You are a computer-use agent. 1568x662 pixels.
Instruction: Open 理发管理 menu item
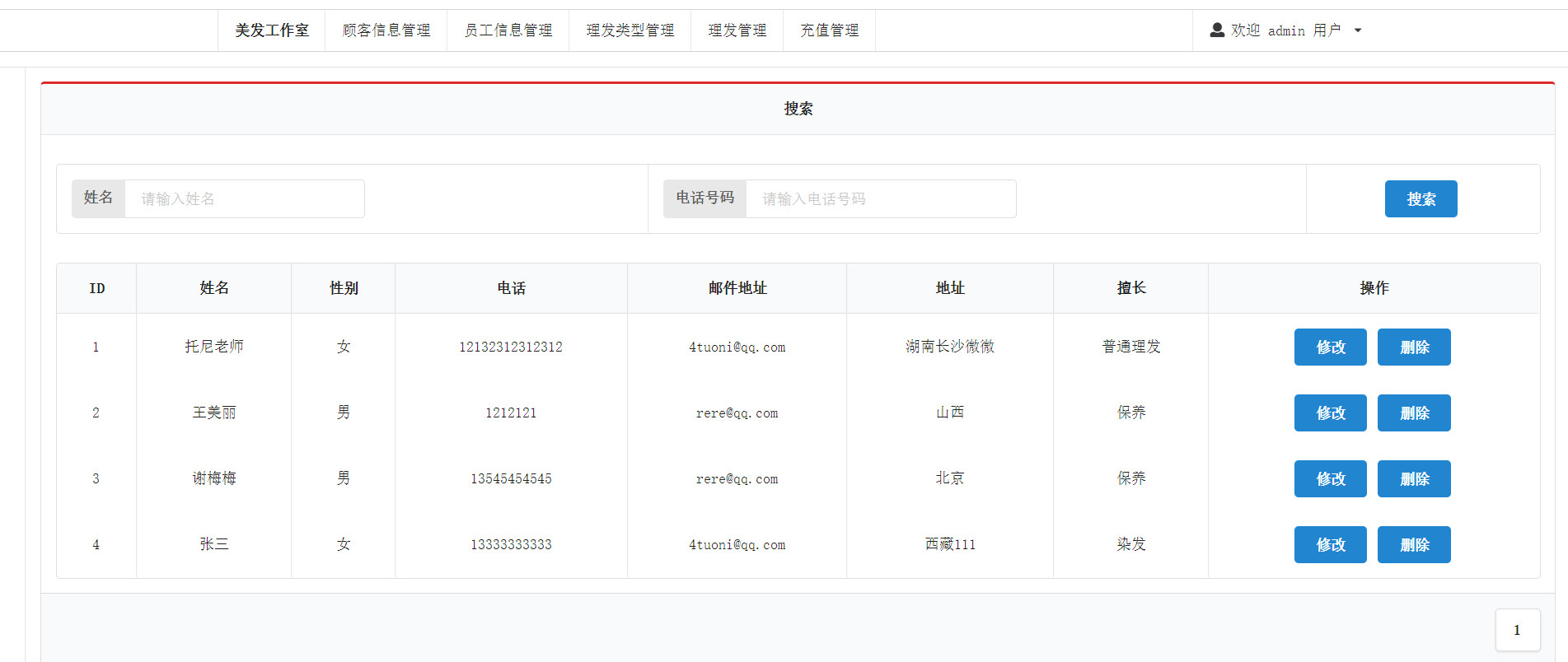coord(737,30)
